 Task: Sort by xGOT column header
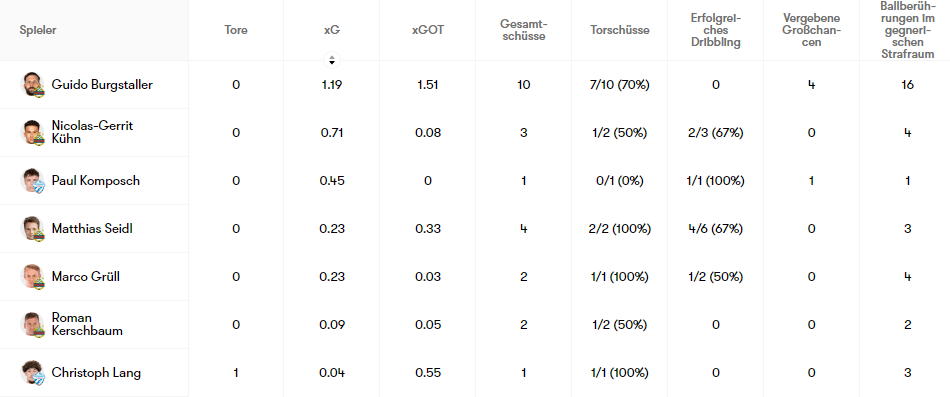(x=428, y=30)
